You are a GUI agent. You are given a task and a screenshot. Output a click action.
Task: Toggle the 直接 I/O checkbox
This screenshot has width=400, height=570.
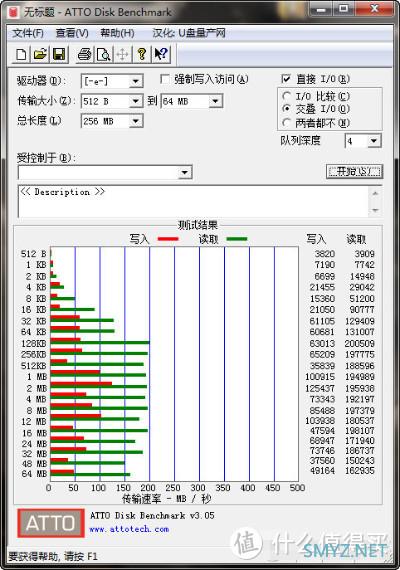pos(286,79)
